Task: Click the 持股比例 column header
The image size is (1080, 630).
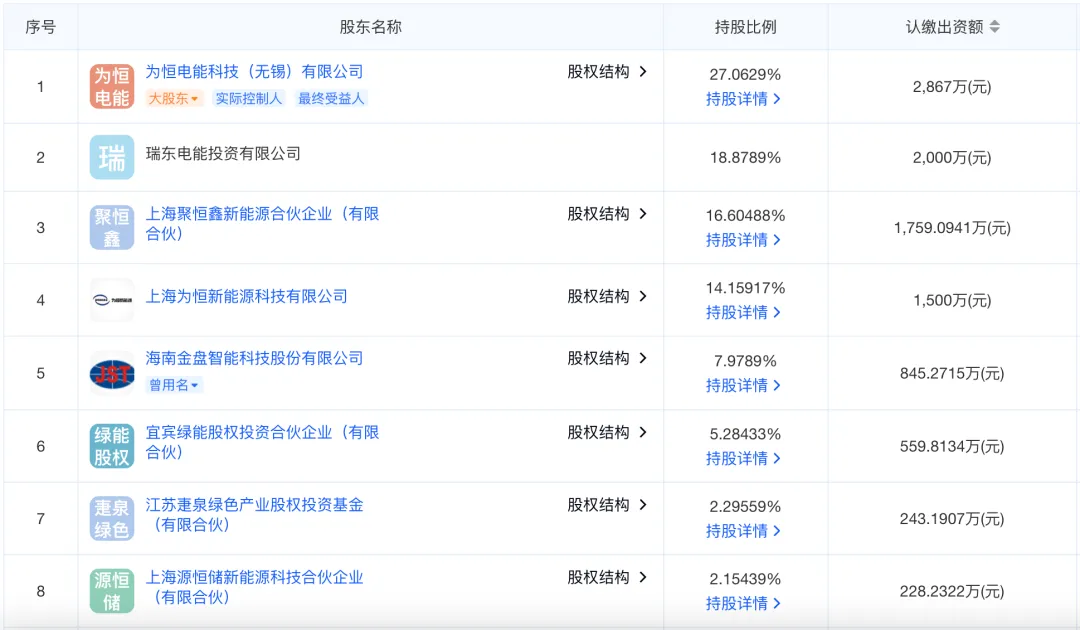Action: (x=745, y=27)
